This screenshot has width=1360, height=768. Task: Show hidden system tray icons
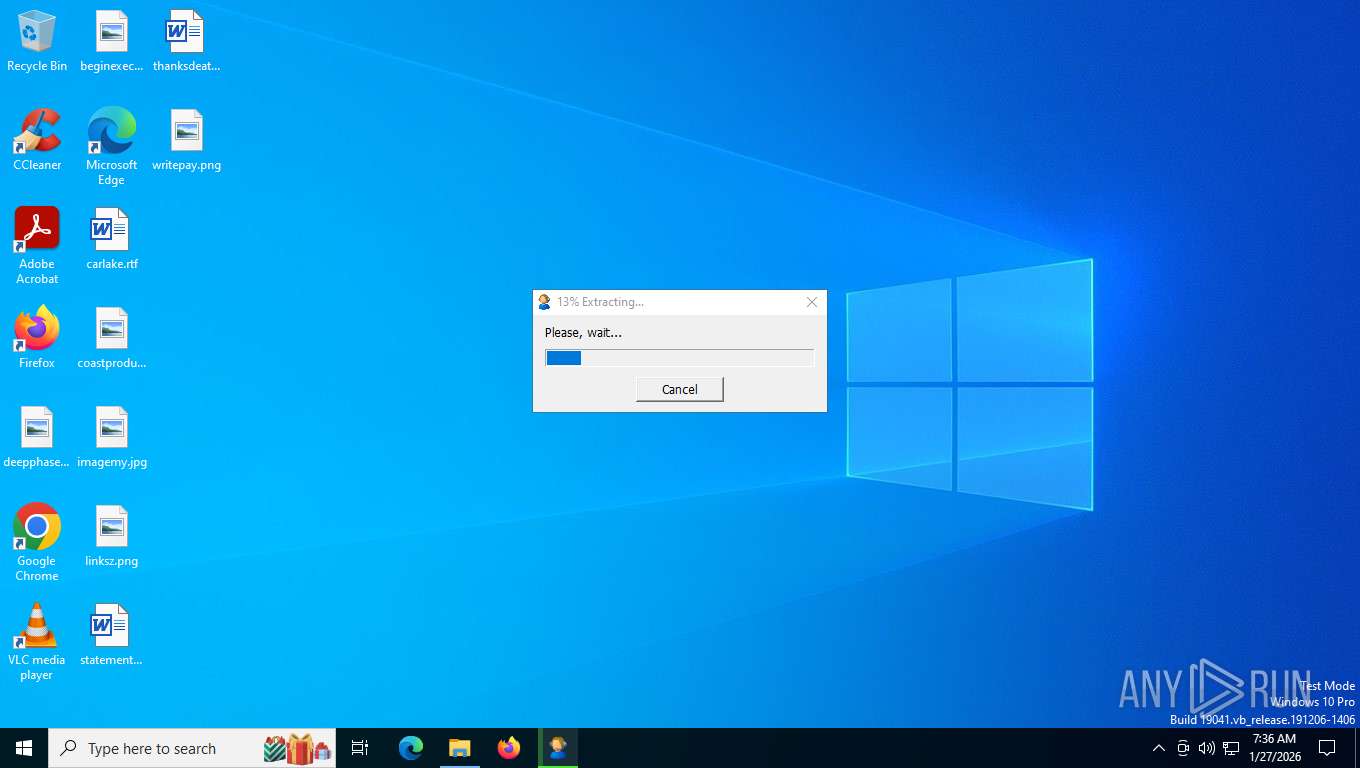click(x=1159, y=748)
